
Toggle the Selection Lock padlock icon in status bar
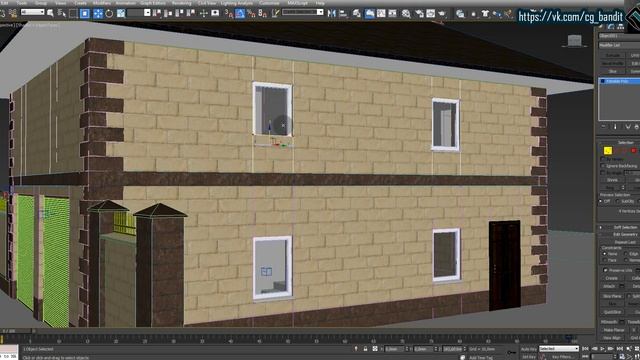coord(365,349)
